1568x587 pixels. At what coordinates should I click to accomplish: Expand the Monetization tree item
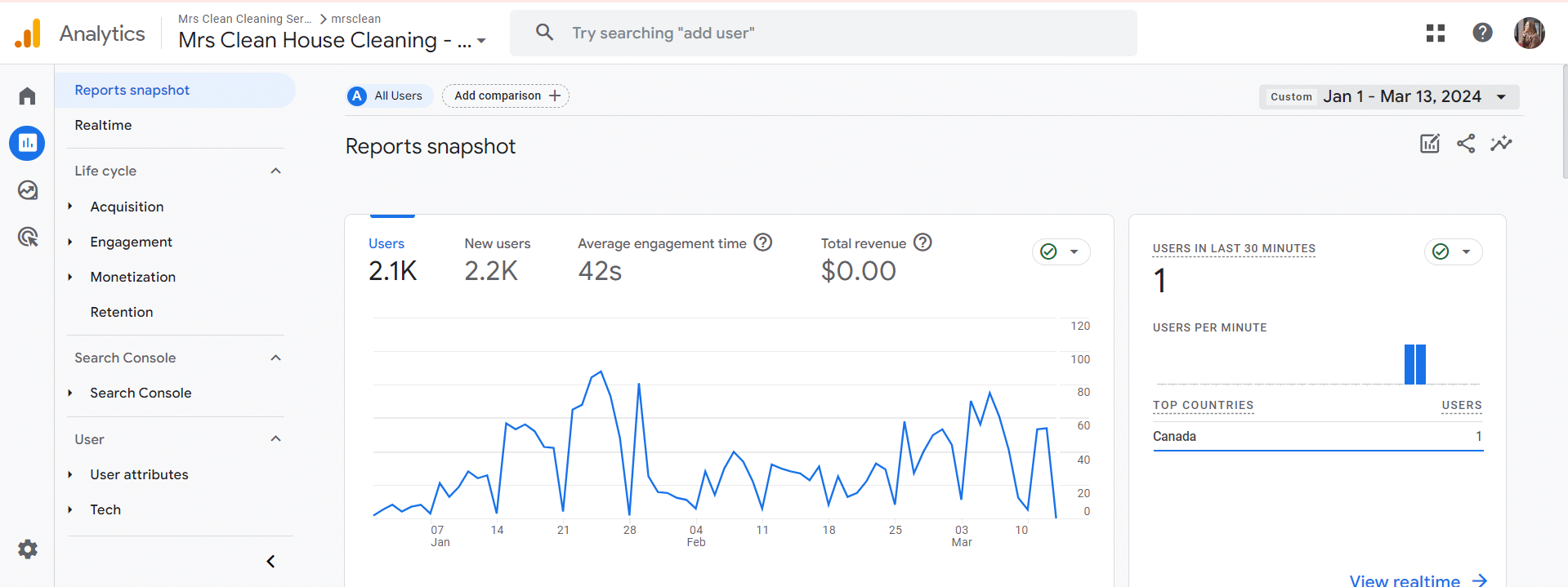point(70,277)
